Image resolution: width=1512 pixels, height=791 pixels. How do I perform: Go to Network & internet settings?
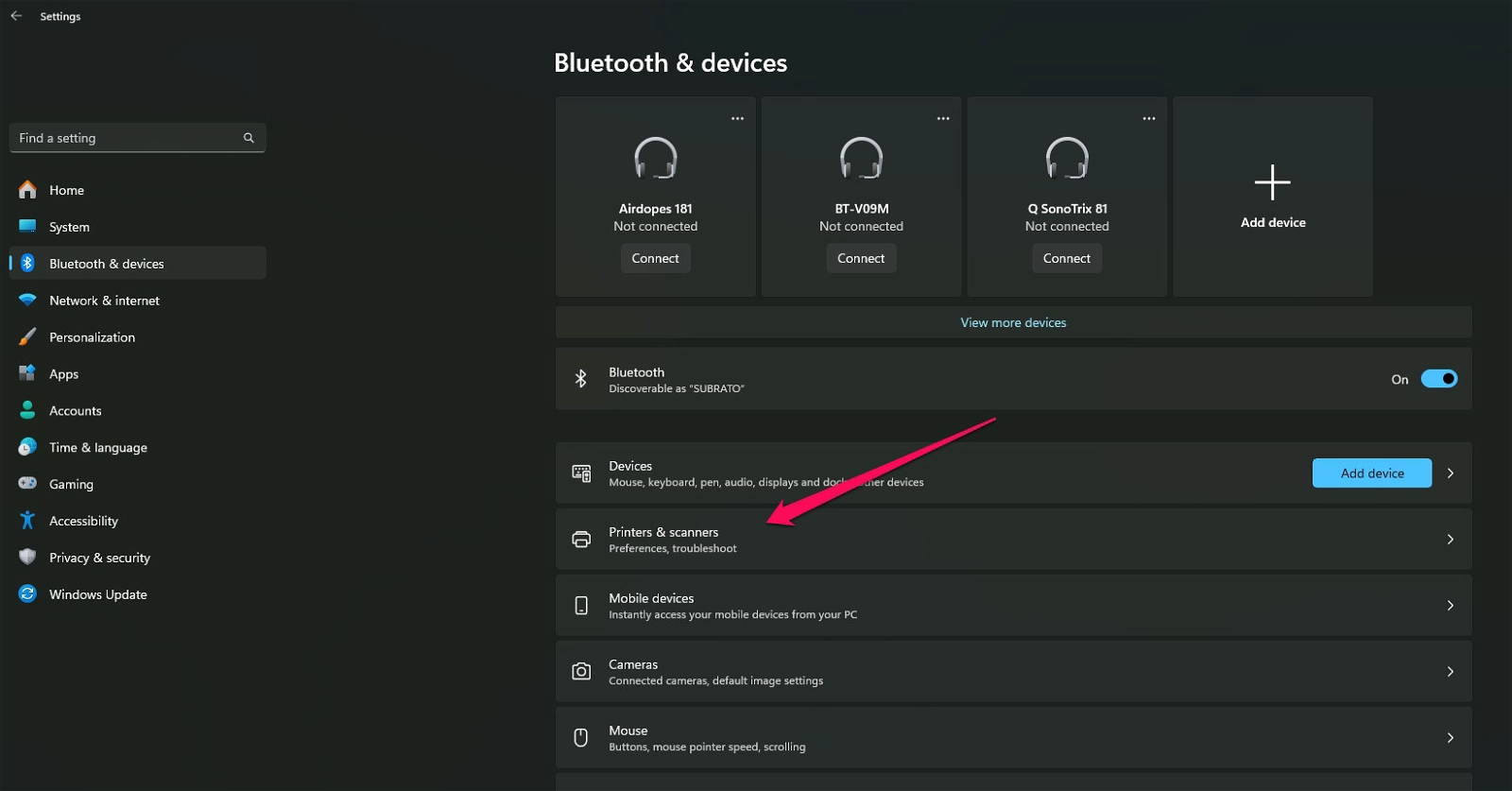click(104, 301)
